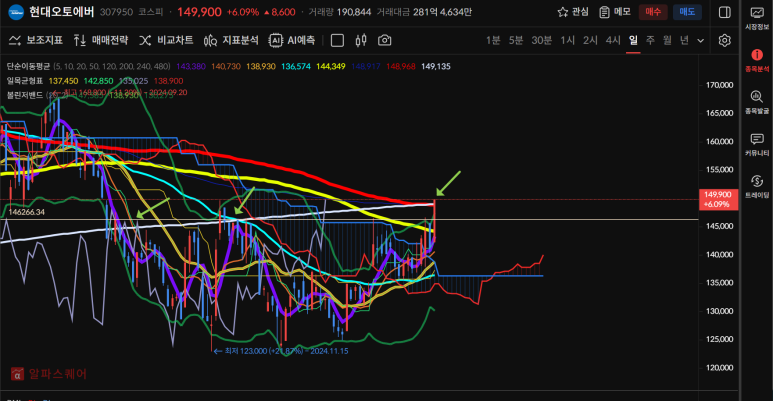Click moving average value 140,730
Screen dimensions: 773x401
pos(226,66)
